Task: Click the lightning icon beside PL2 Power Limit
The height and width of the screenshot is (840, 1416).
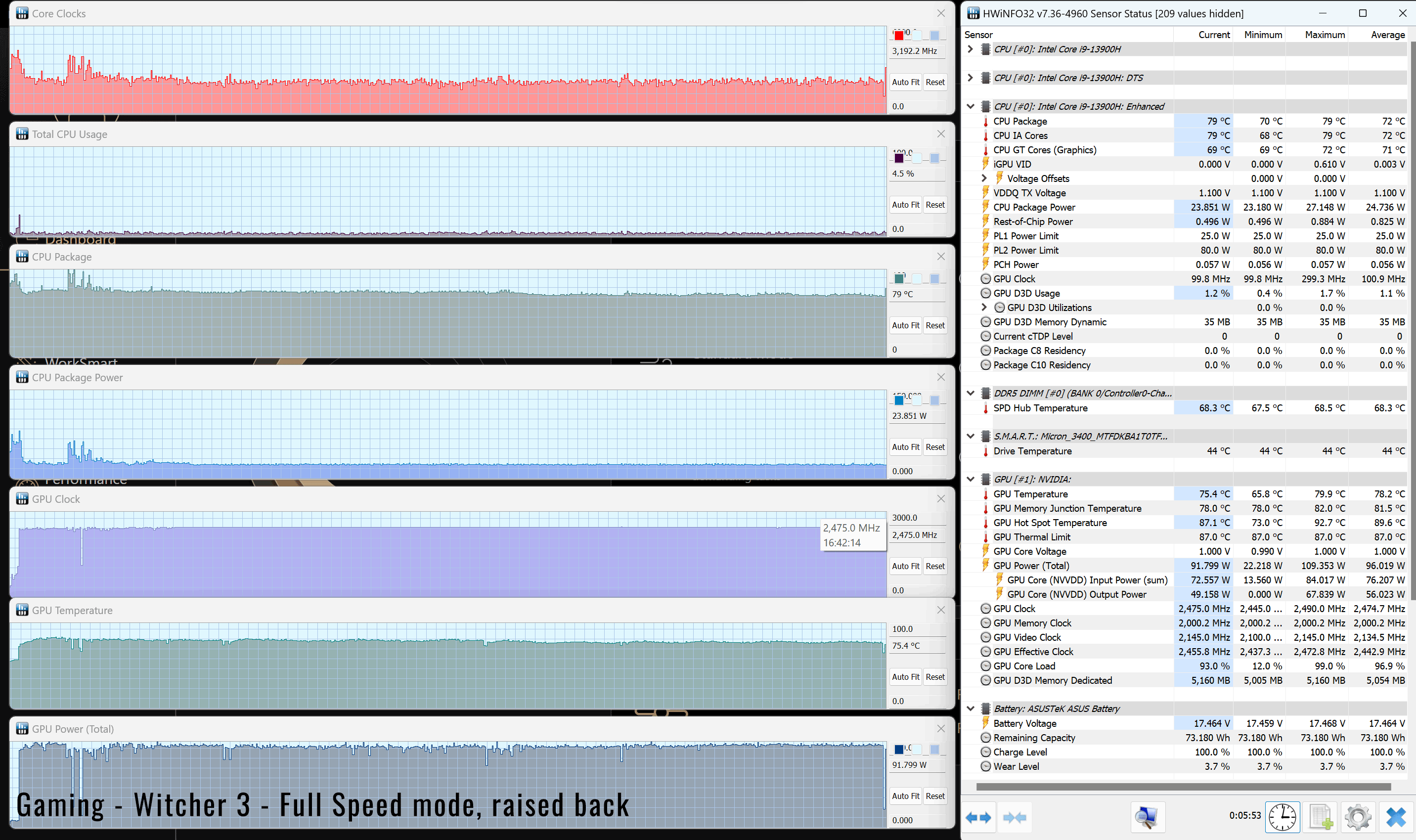Action: [x=985, y=250]
